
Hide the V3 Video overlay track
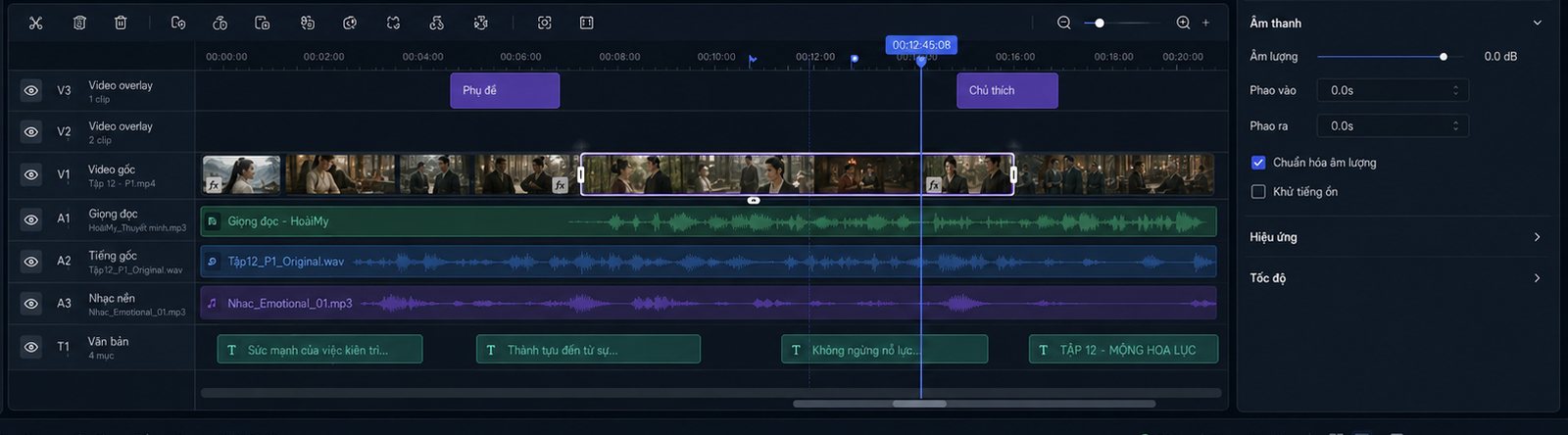[x=31, y=90]
